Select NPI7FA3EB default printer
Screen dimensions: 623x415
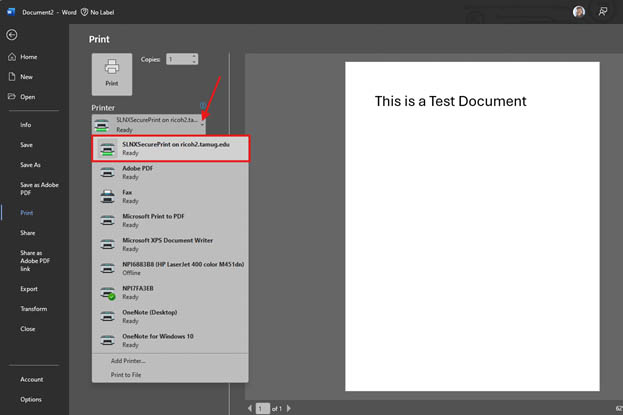(170, 292)
